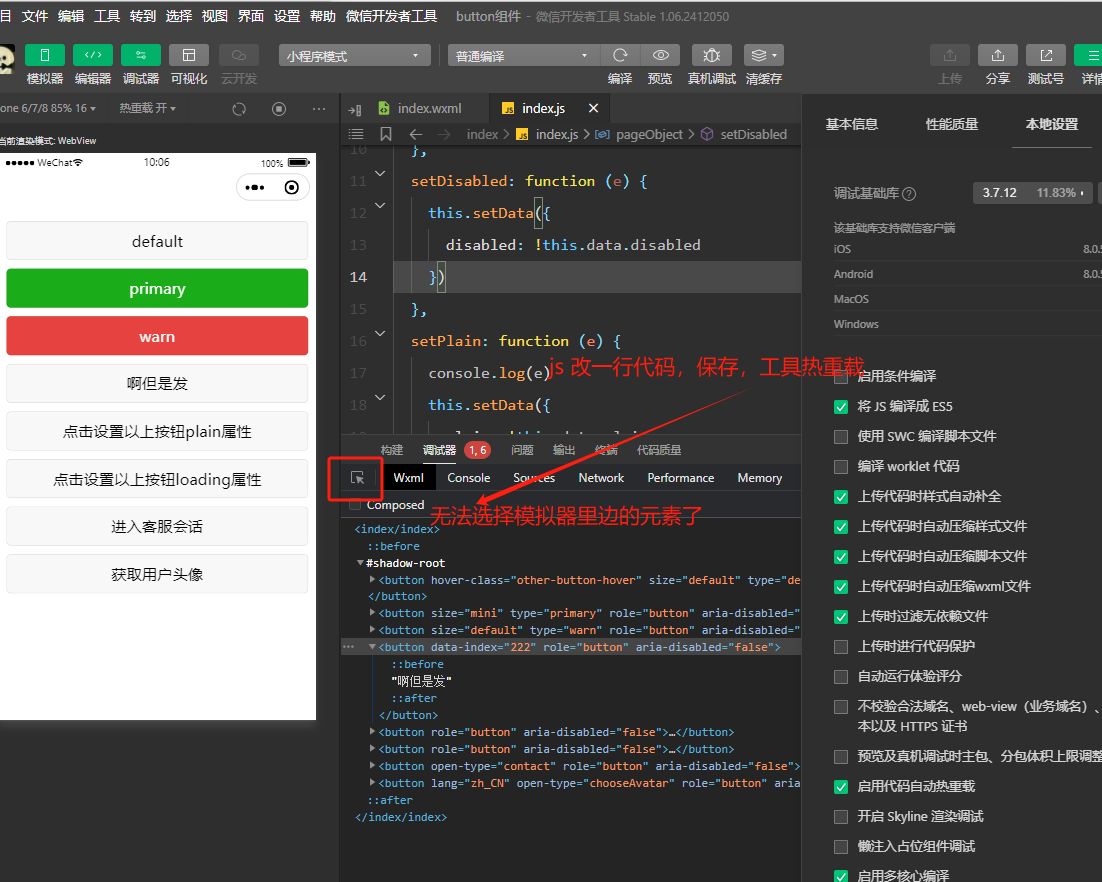This screenshot has width=1102, height=882.
Task: Click the upload icon in toolbar
Action: pos(949,55)
